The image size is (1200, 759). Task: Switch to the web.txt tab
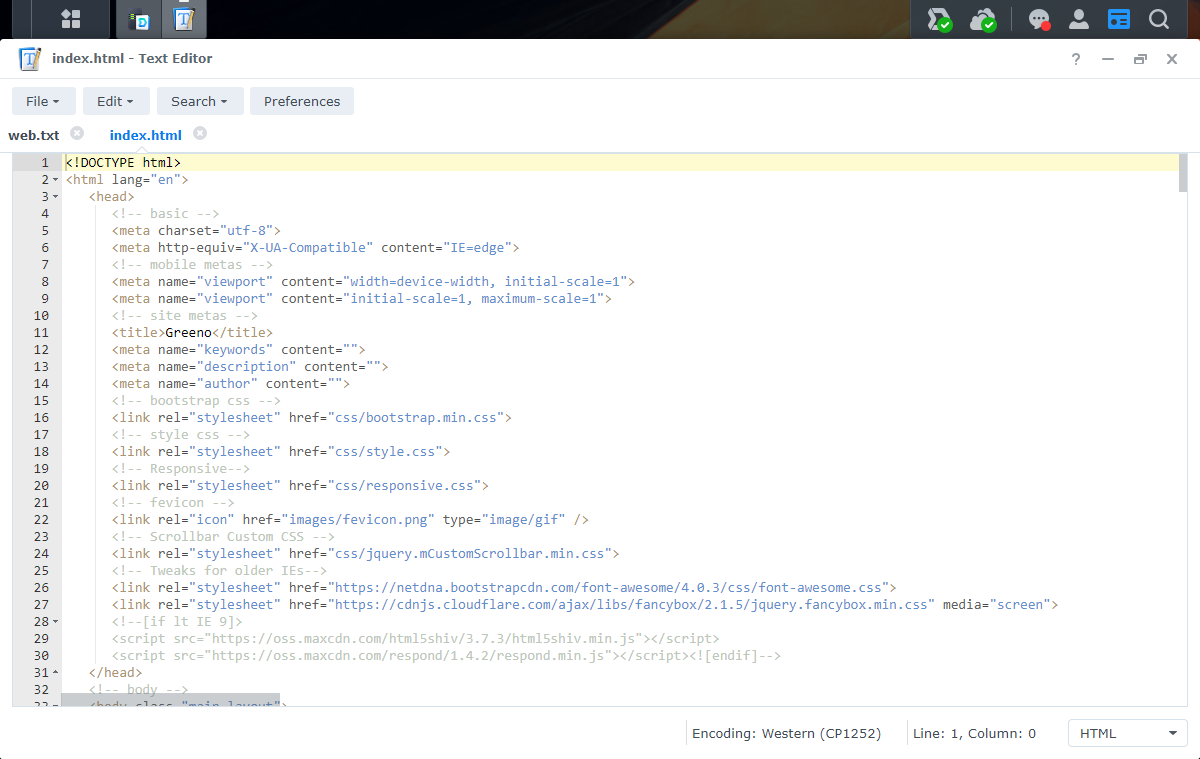34,134
